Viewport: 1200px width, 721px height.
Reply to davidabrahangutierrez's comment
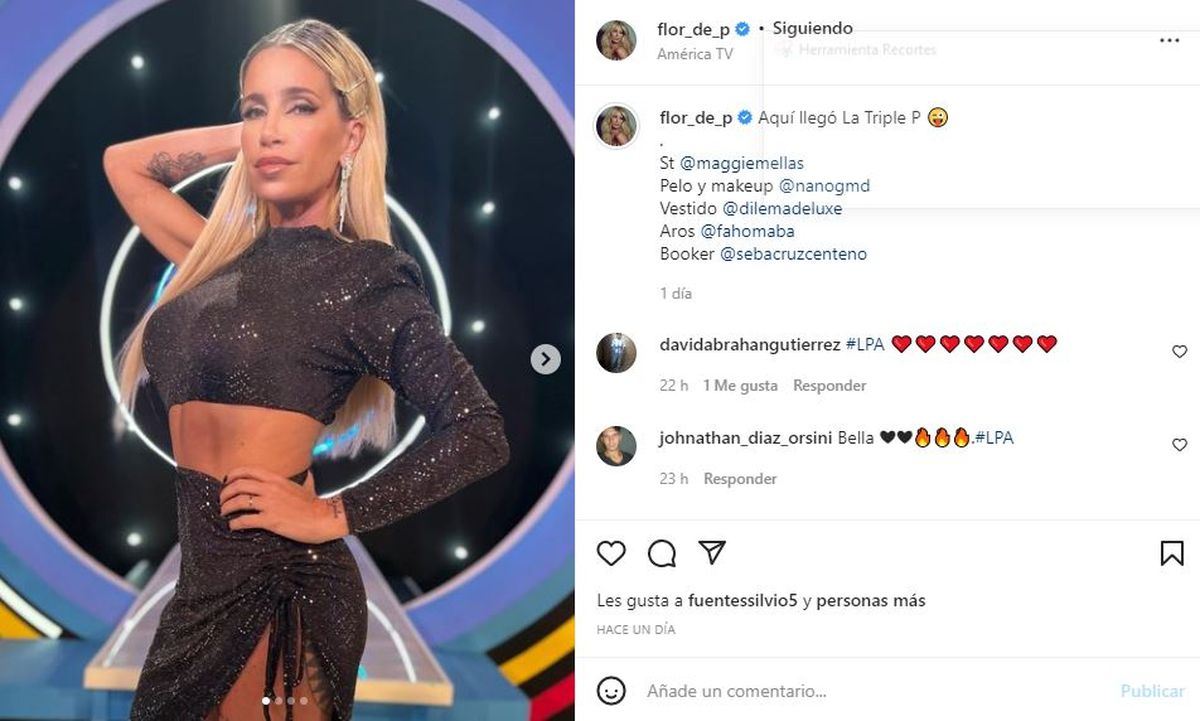(830, 385)
